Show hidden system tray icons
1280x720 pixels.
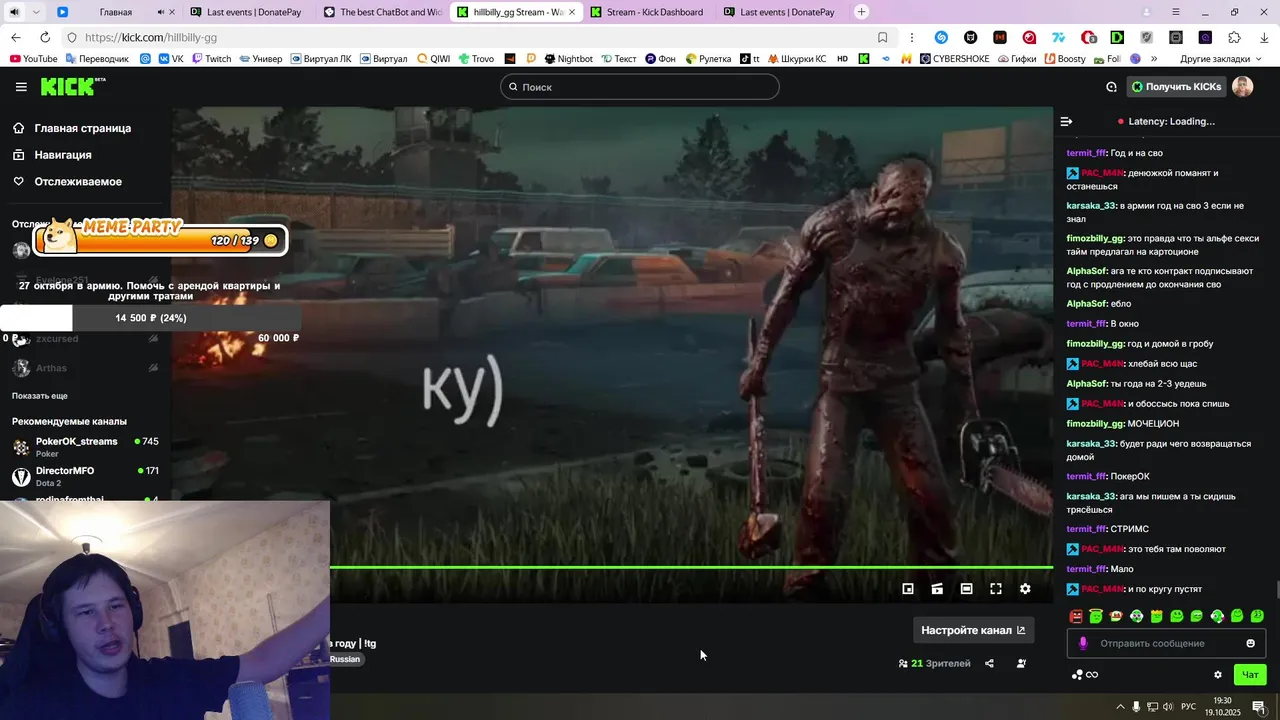pyautogui.click(x=1120, y=707)
